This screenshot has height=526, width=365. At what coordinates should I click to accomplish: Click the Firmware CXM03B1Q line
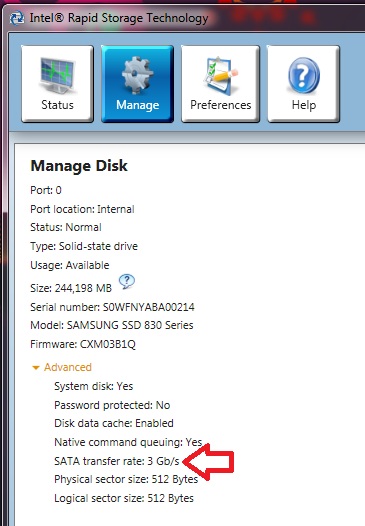coord(83,345)
